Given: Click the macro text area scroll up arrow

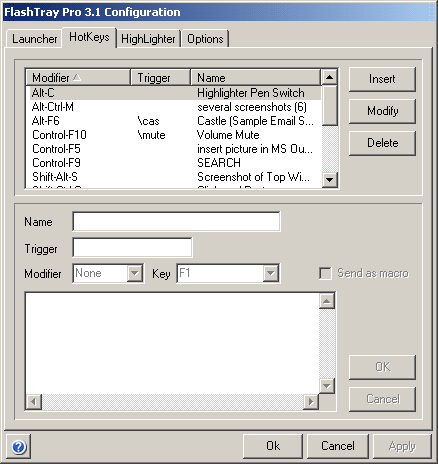Looking at the screenshot, I should pyautogui.click(x=327, y=301).
